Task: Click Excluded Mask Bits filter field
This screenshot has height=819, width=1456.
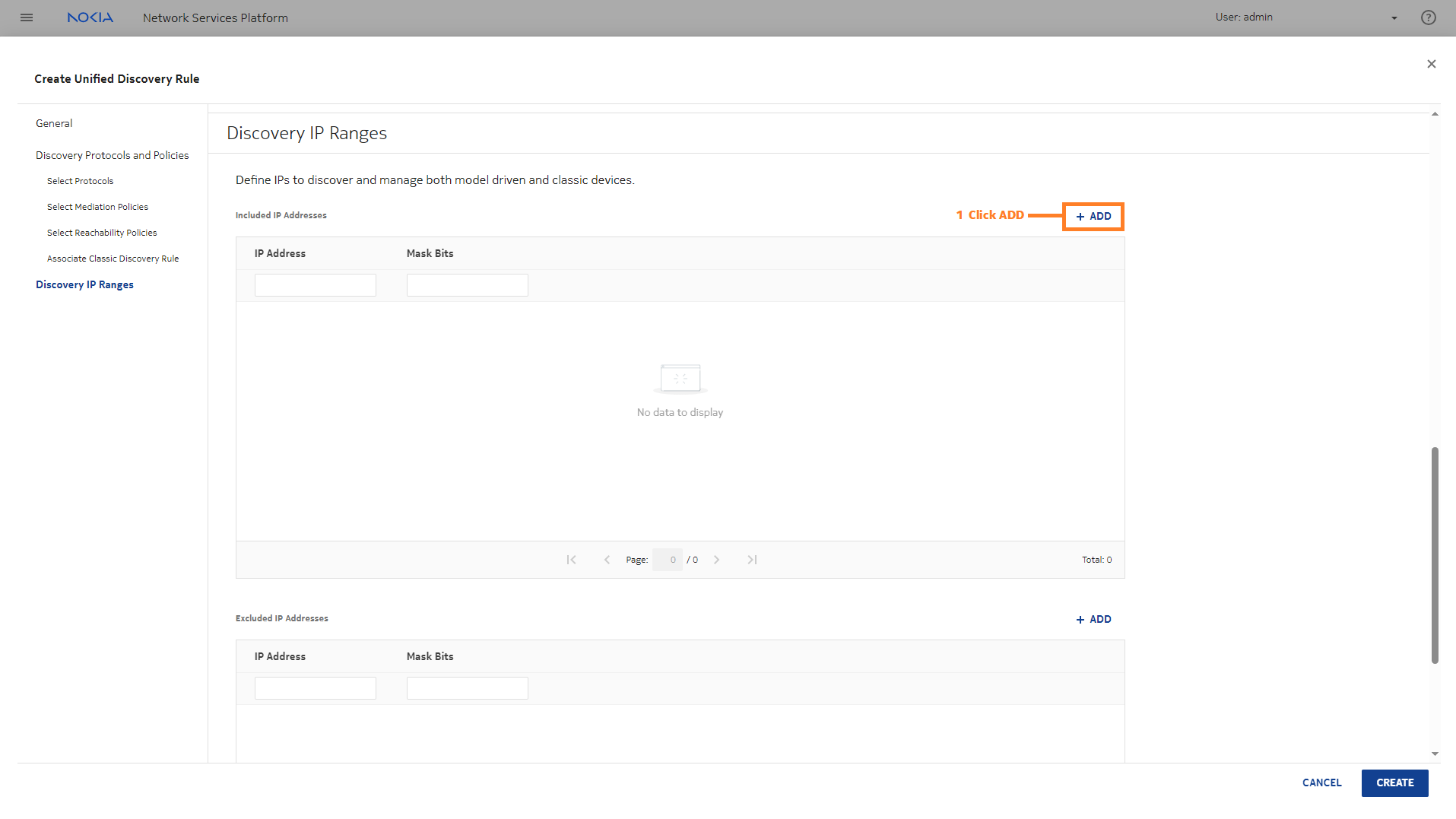Action: 468,688
